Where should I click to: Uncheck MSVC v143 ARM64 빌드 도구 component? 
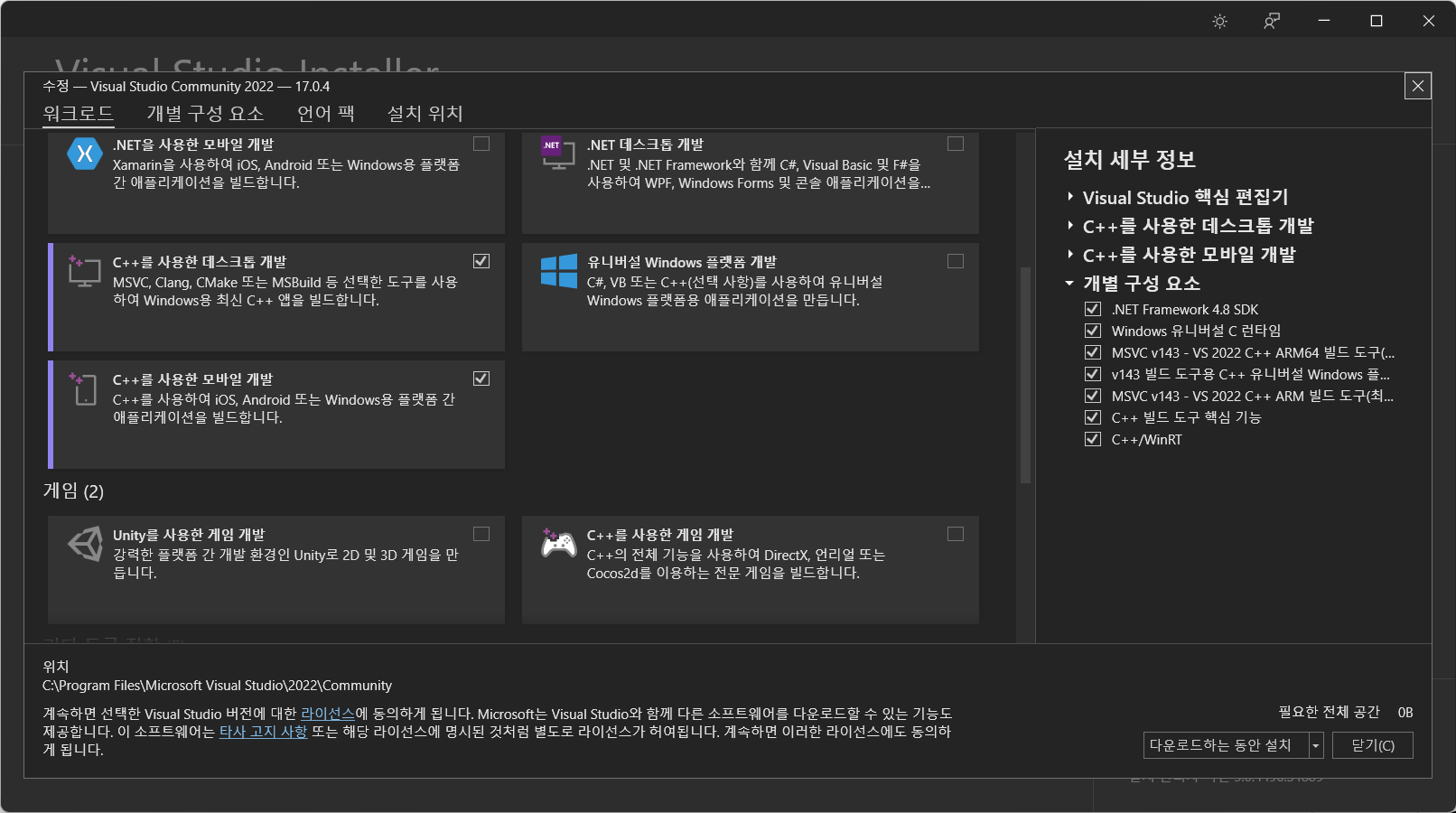click(x=1093, y=352)
